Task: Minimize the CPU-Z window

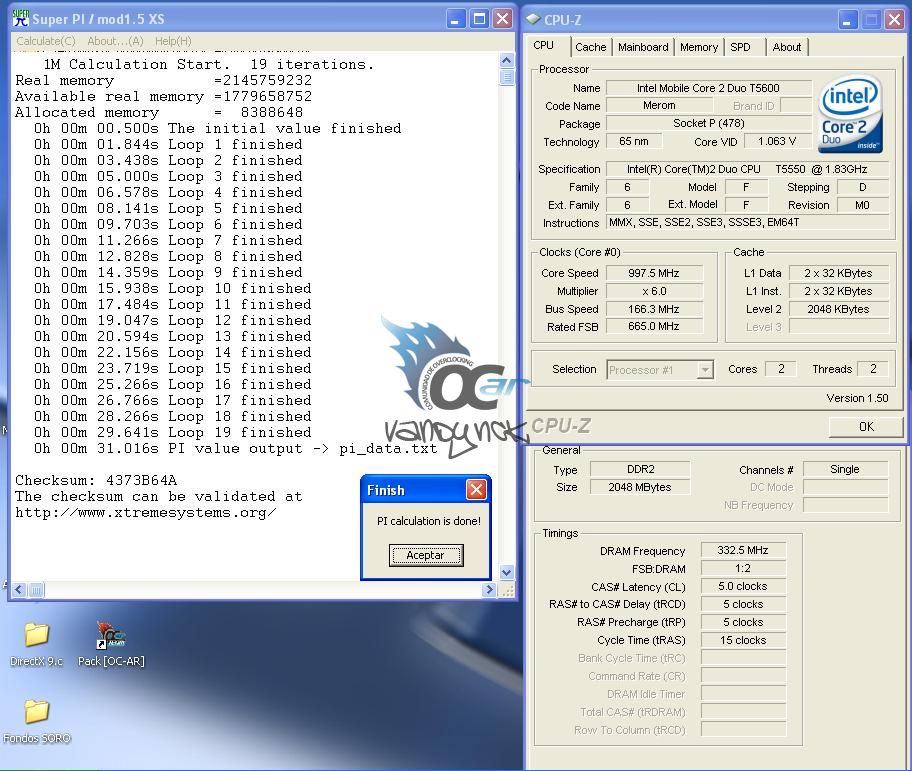Action: 847,20
